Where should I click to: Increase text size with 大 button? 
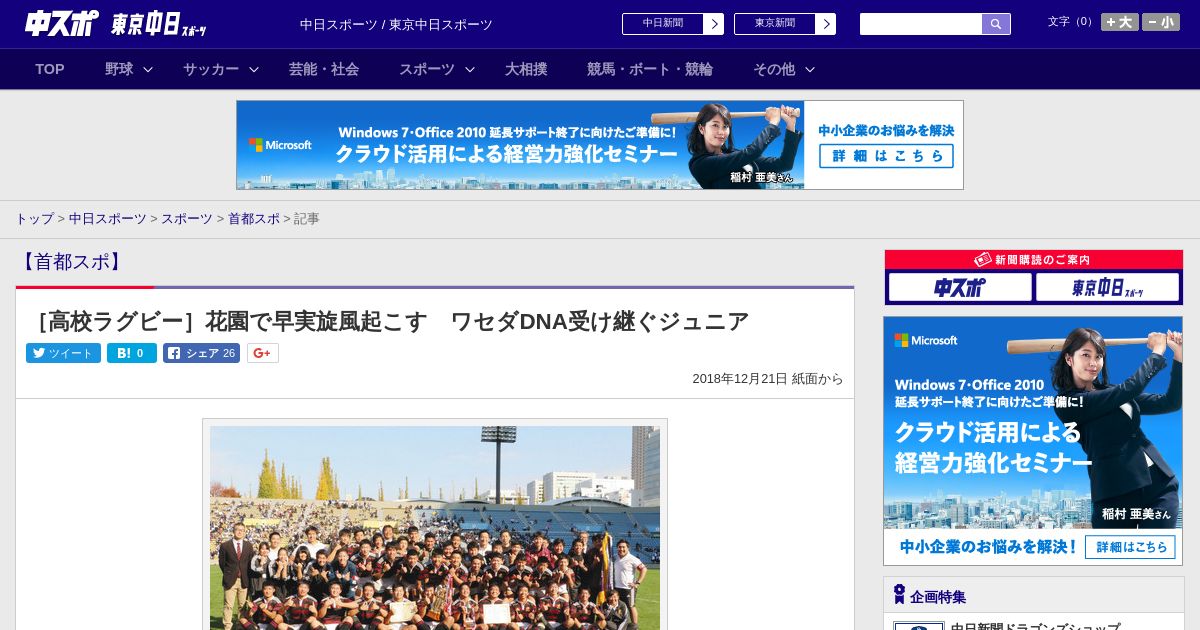1120,22
